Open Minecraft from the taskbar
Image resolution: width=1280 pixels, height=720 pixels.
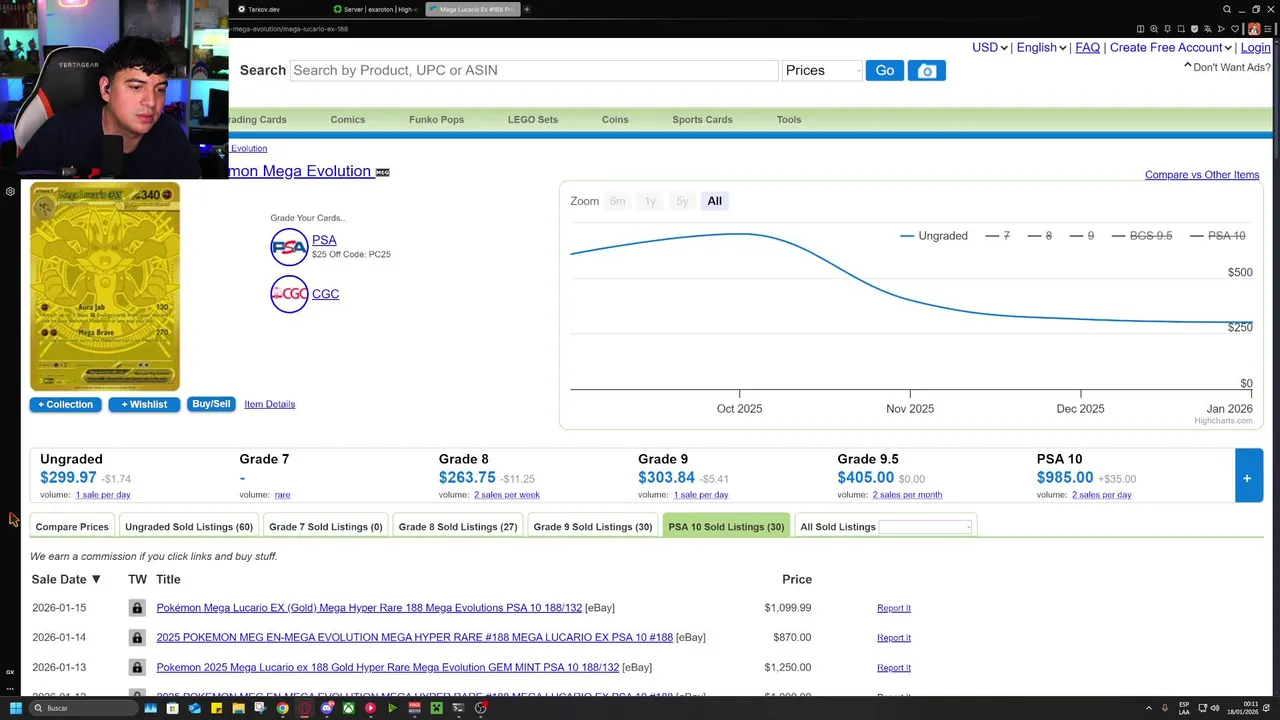pos(437,708)
